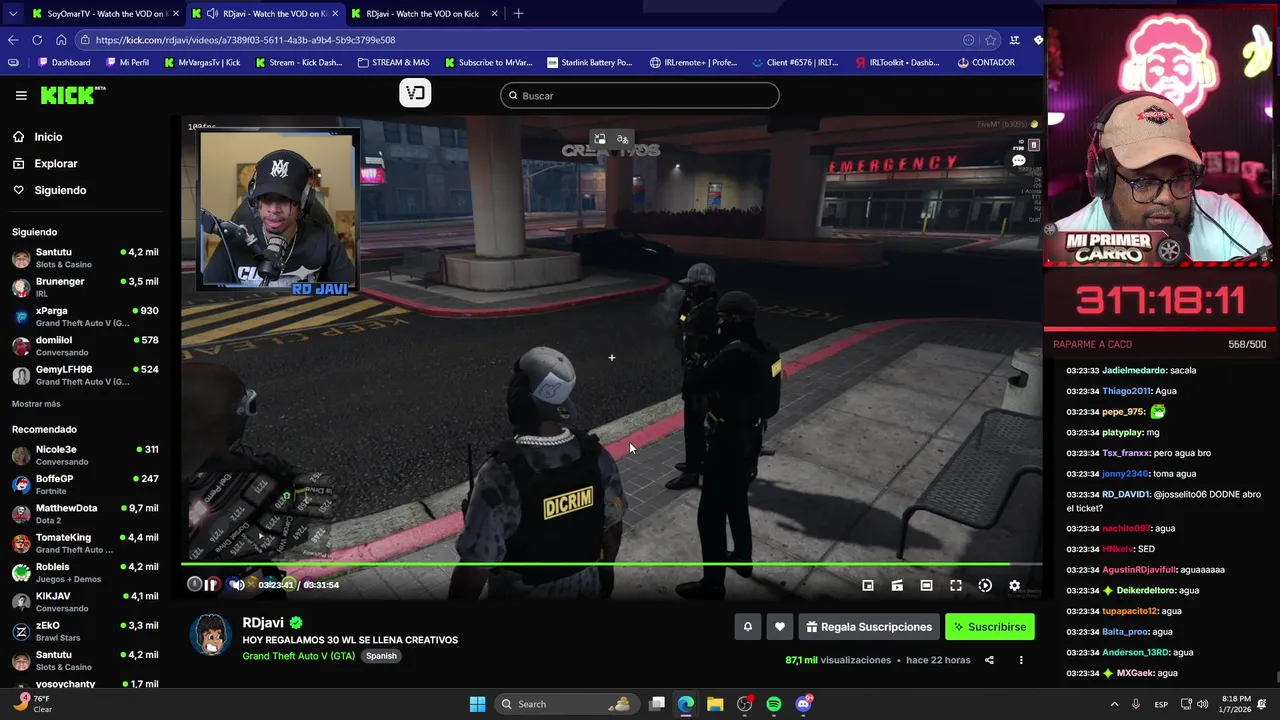Open the ESP language switcher
The height and width of the screenshot is (720, 1280).
[x=1161, y=704]
